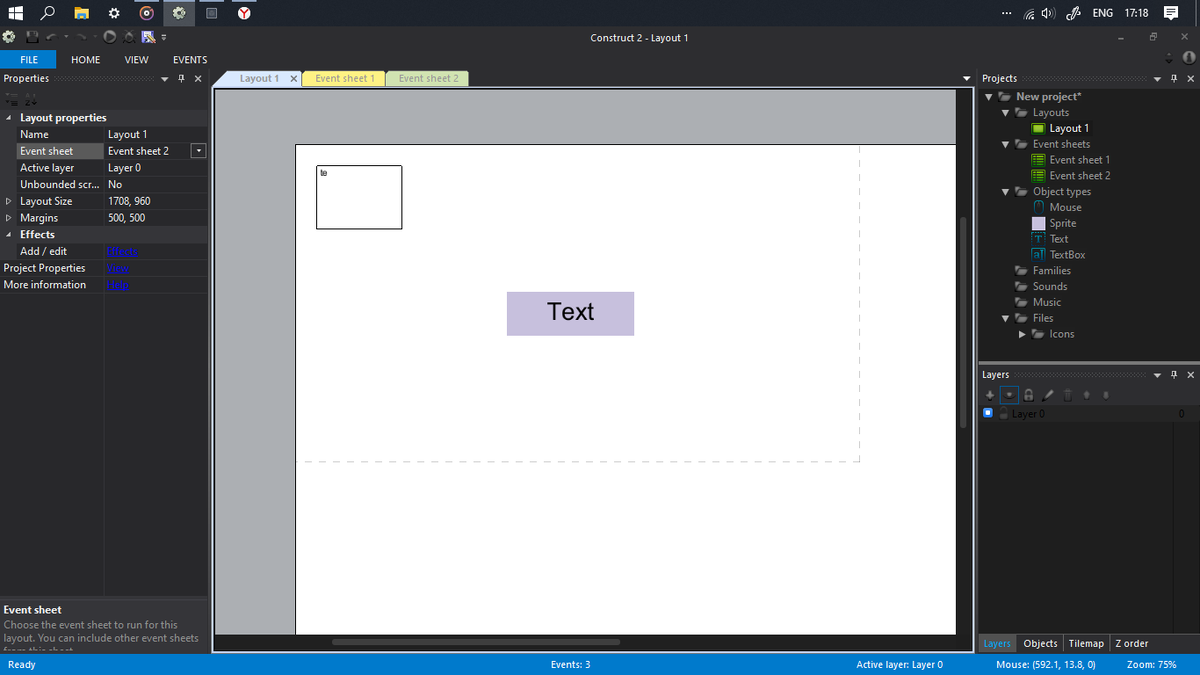Click the move layer up arrow icon

[x=1086, y=395]
